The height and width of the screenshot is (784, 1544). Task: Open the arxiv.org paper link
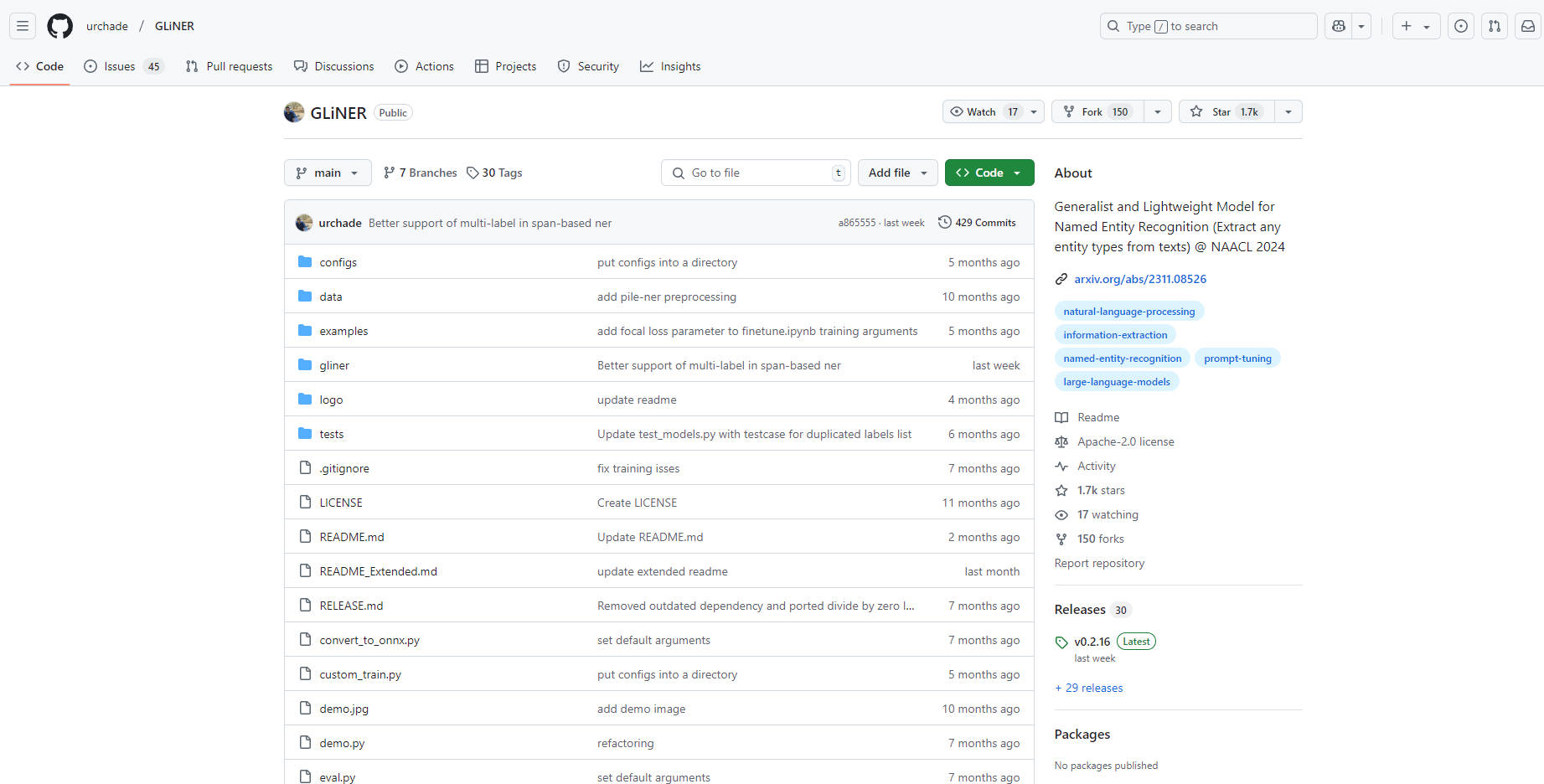[x=1140, y=279]
